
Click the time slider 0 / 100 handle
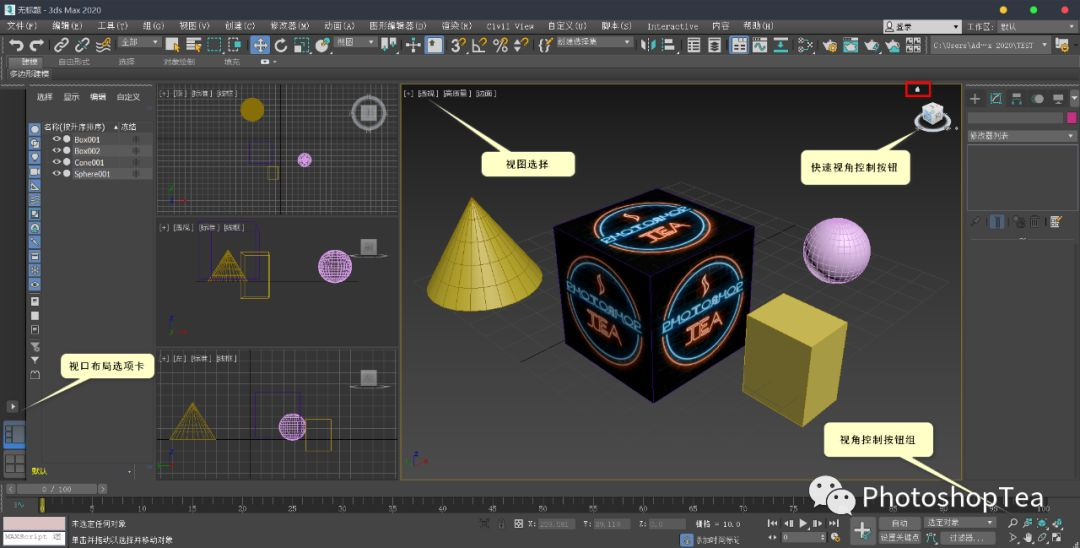55,489
